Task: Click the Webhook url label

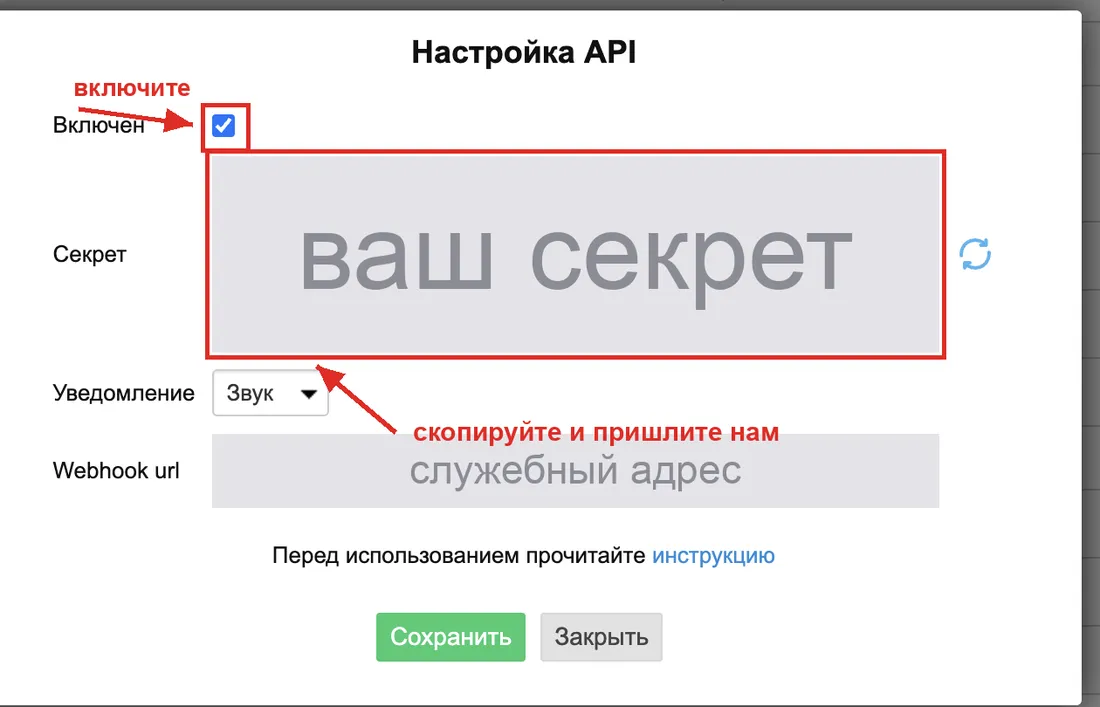Action: pyautogui.click(x=116, y=470)
